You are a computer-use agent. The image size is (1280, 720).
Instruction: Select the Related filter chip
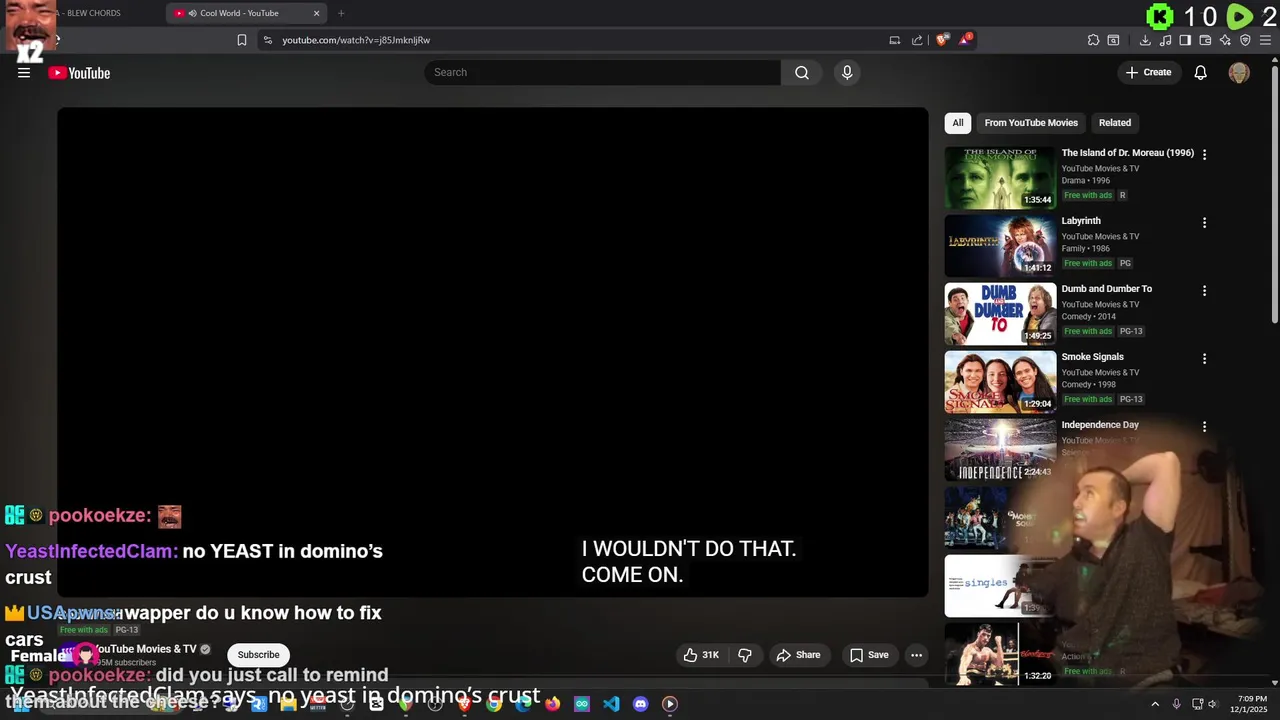coord(1115,123)
